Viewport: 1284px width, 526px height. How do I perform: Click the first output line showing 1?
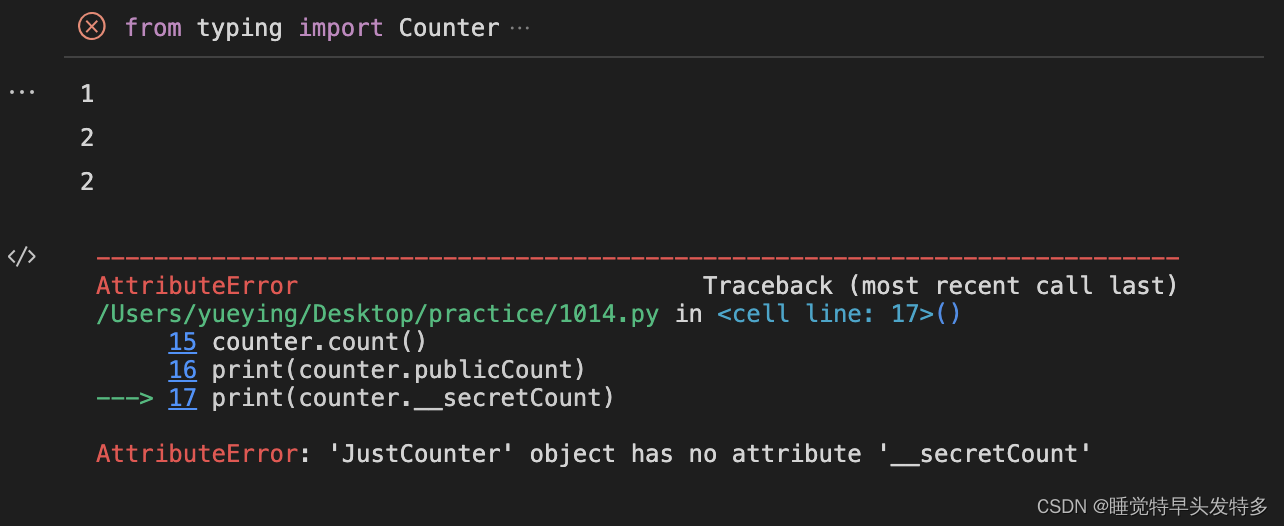pyautogui.click(x=87, y=94)
